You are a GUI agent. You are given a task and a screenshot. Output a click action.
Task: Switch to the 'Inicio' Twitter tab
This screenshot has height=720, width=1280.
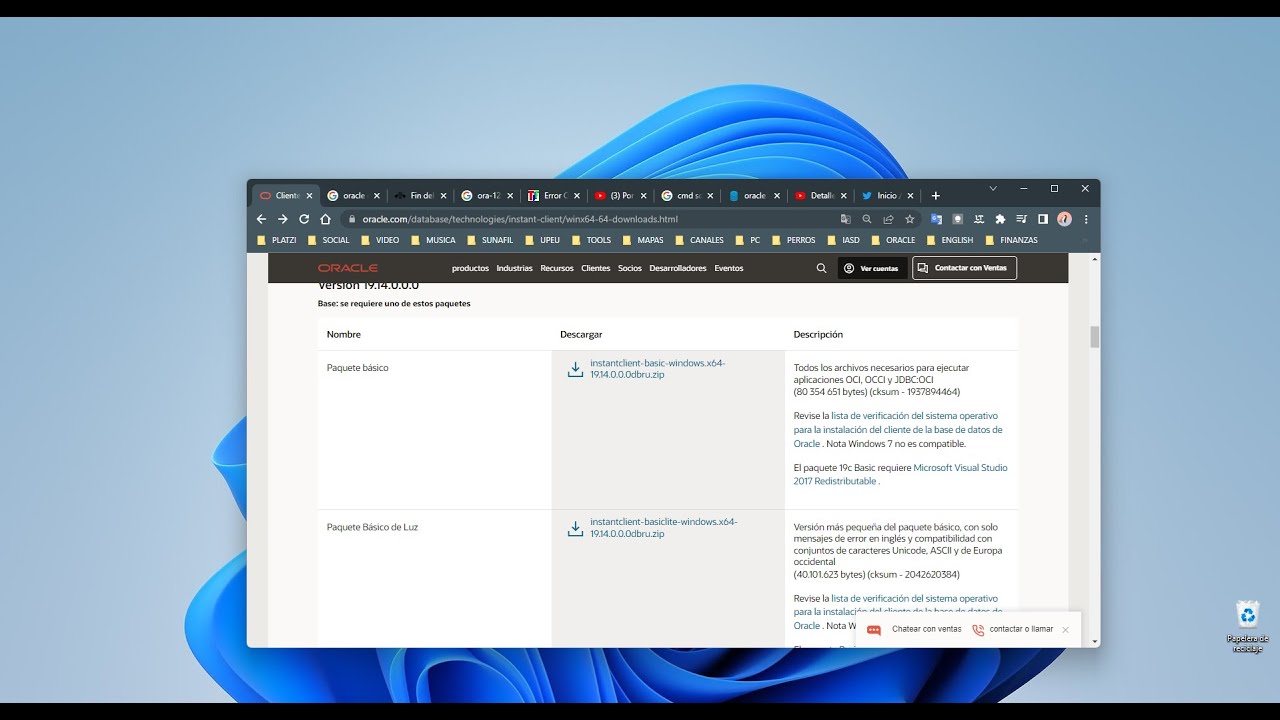coord(888,196)
